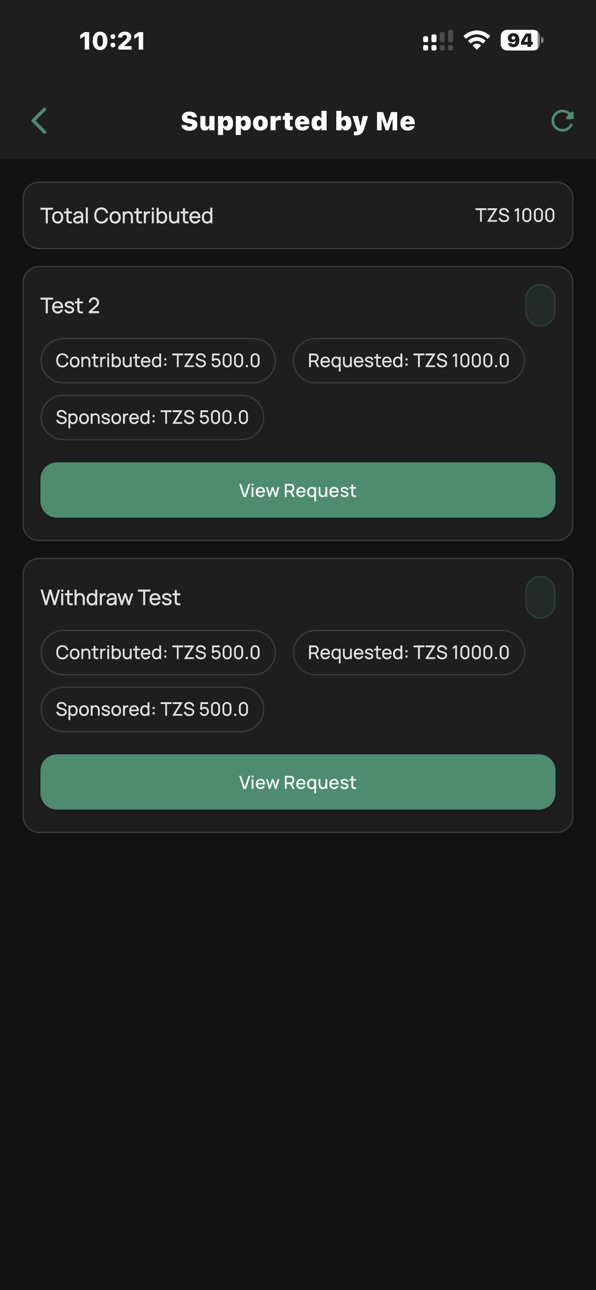Viewport: 596px width, 1290px height.
Task: Select Withdraw Test Requested TZS 1000.0 chip
Action: click(408, 653)
